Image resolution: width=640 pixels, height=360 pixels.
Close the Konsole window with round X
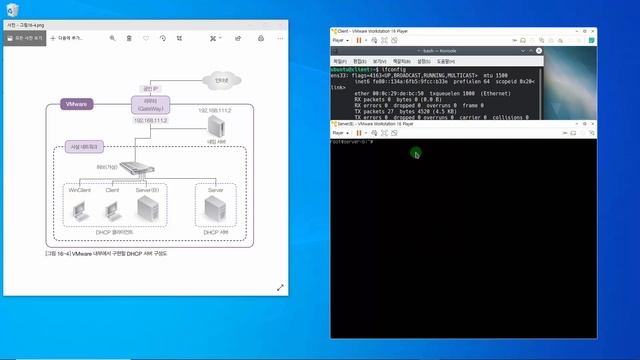[539, 51]
